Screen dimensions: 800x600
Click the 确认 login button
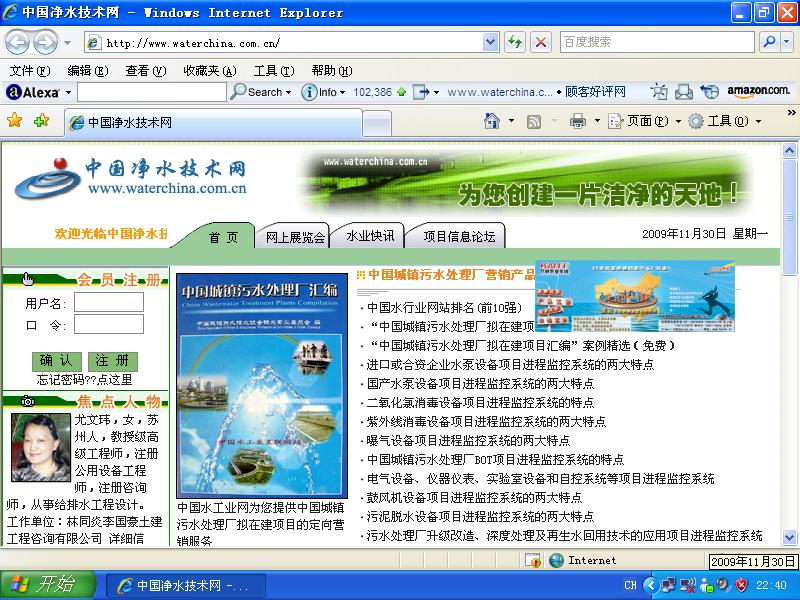point(57,361)
